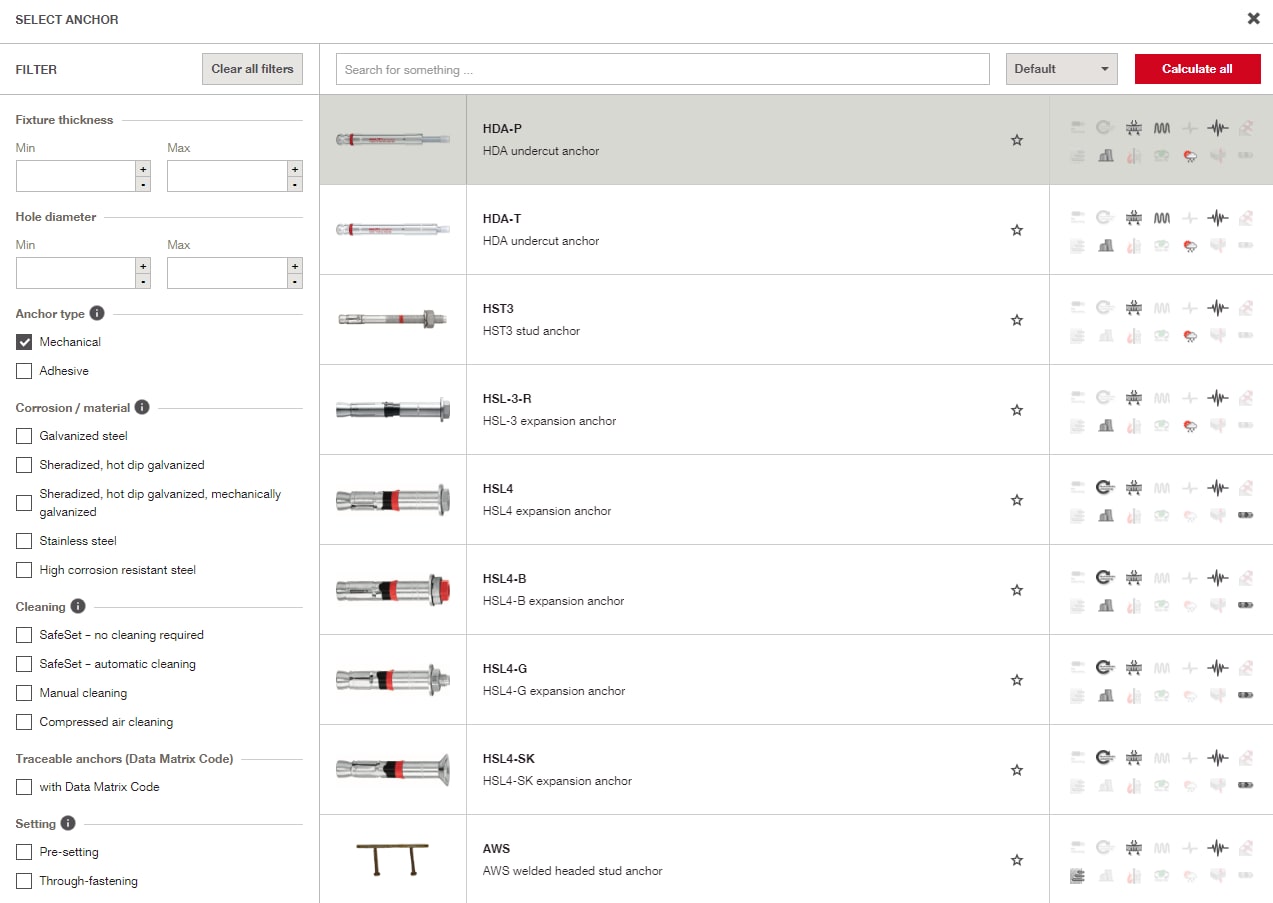This screenshot has width=1273, height=903.
Task: Open the Default sorting dropdown
Action: click(1061, 69)
